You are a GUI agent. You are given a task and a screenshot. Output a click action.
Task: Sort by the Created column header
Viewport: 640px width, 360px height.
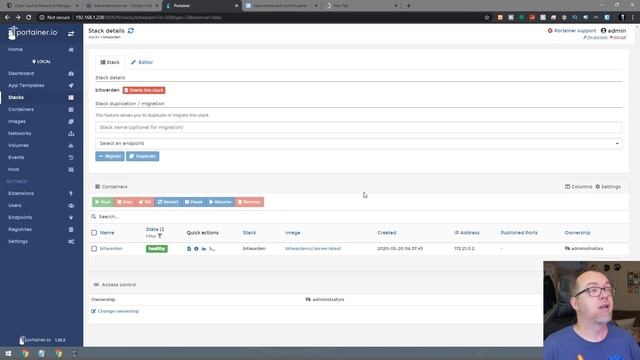click(x=387, y=233)
